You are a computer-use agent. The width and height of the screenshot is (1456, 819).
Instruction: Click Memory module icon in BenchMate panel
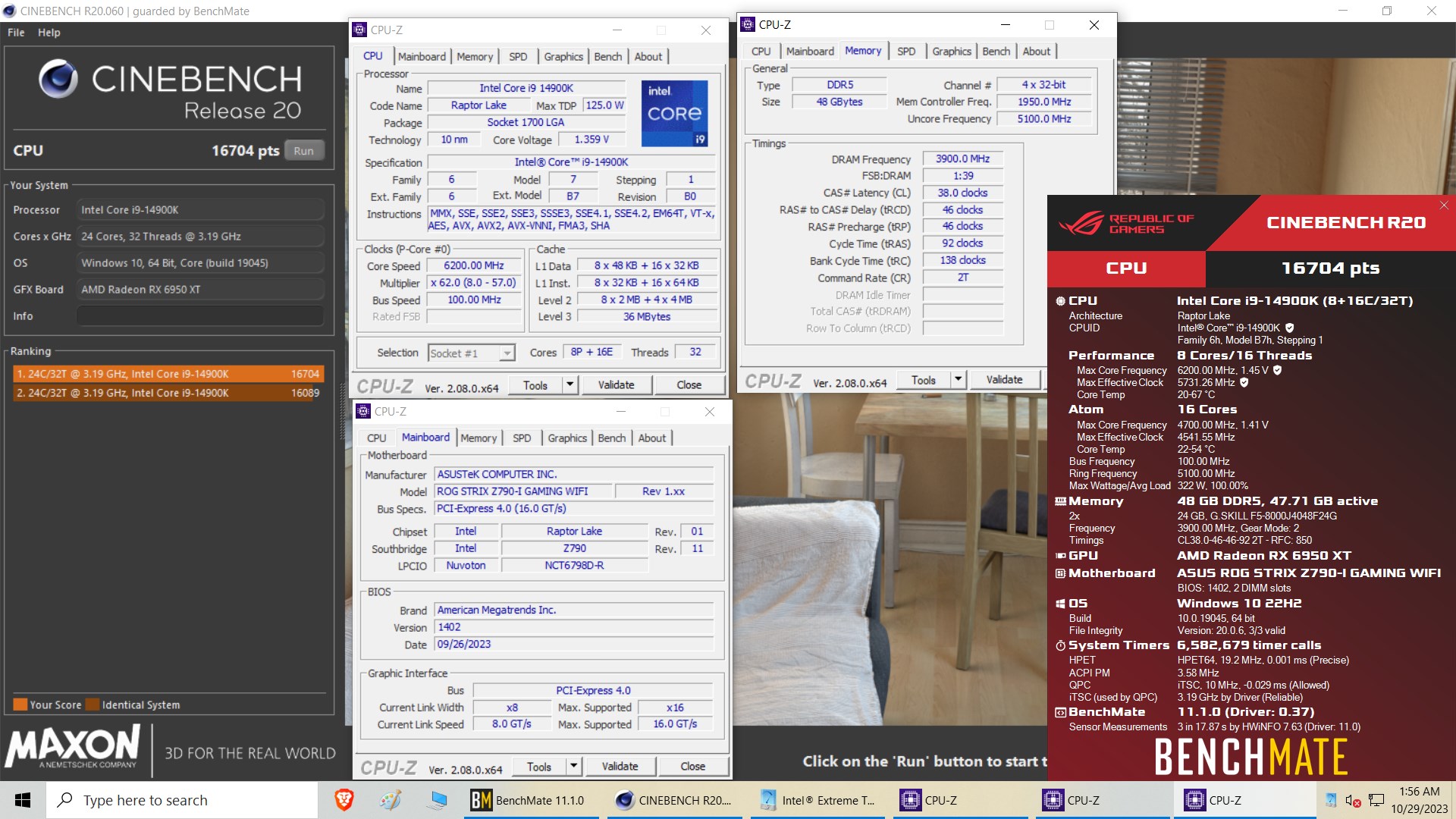coord(1060,501)
